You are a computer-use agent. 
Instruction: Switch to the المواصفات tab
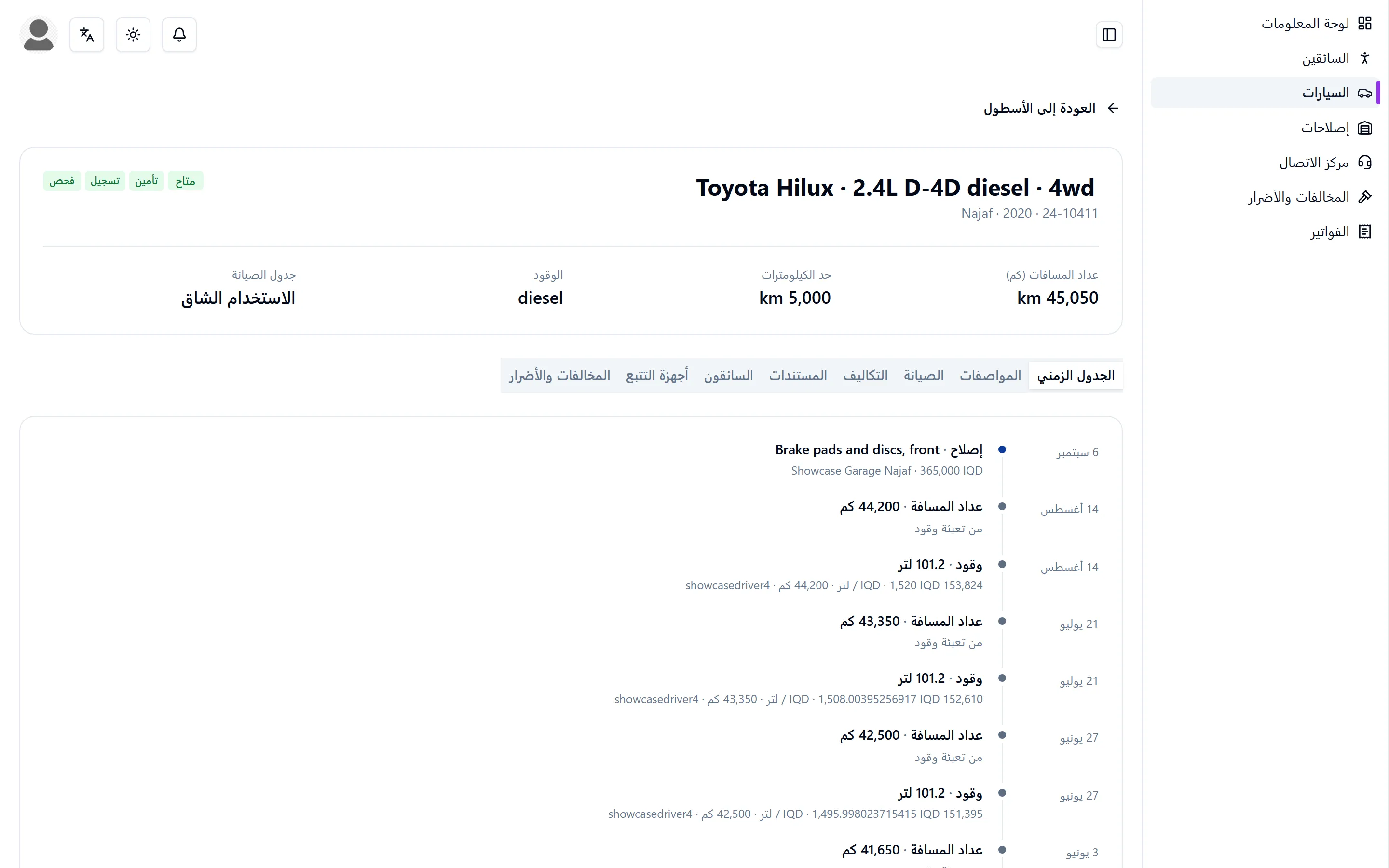point(990,376)
